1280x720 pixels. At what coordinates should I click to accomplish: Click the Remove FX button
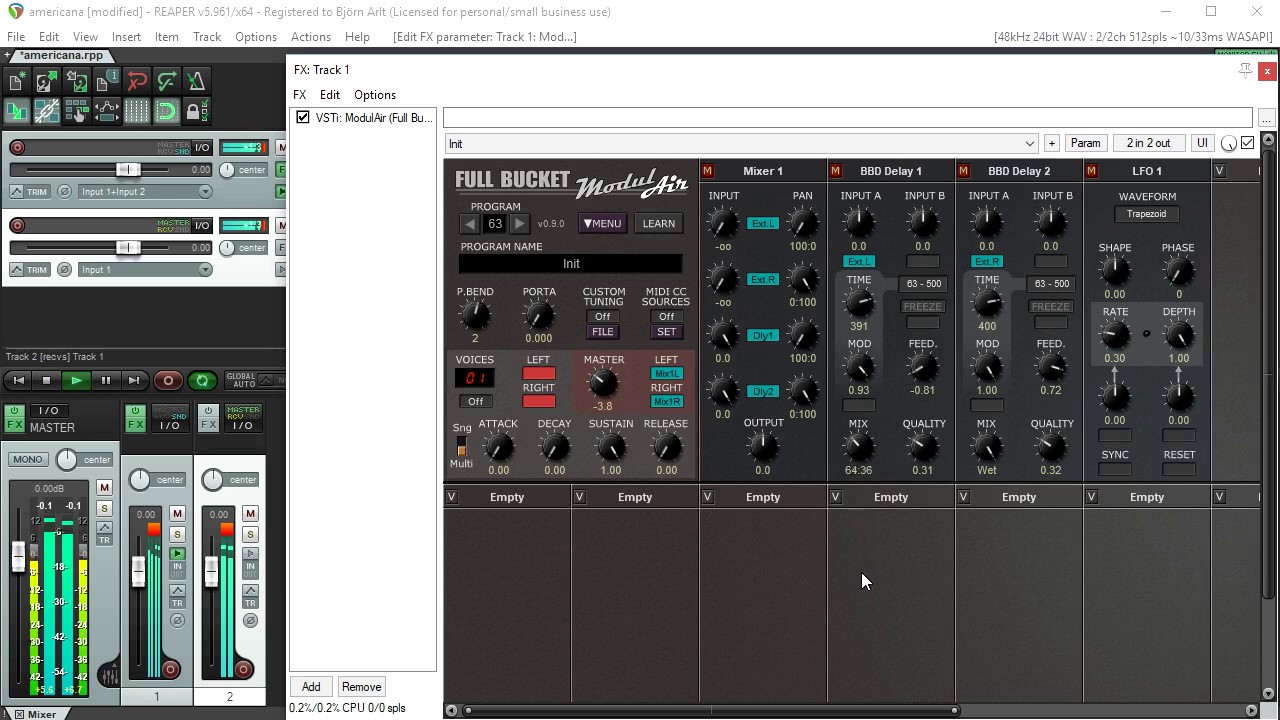(x=361, y=687)
